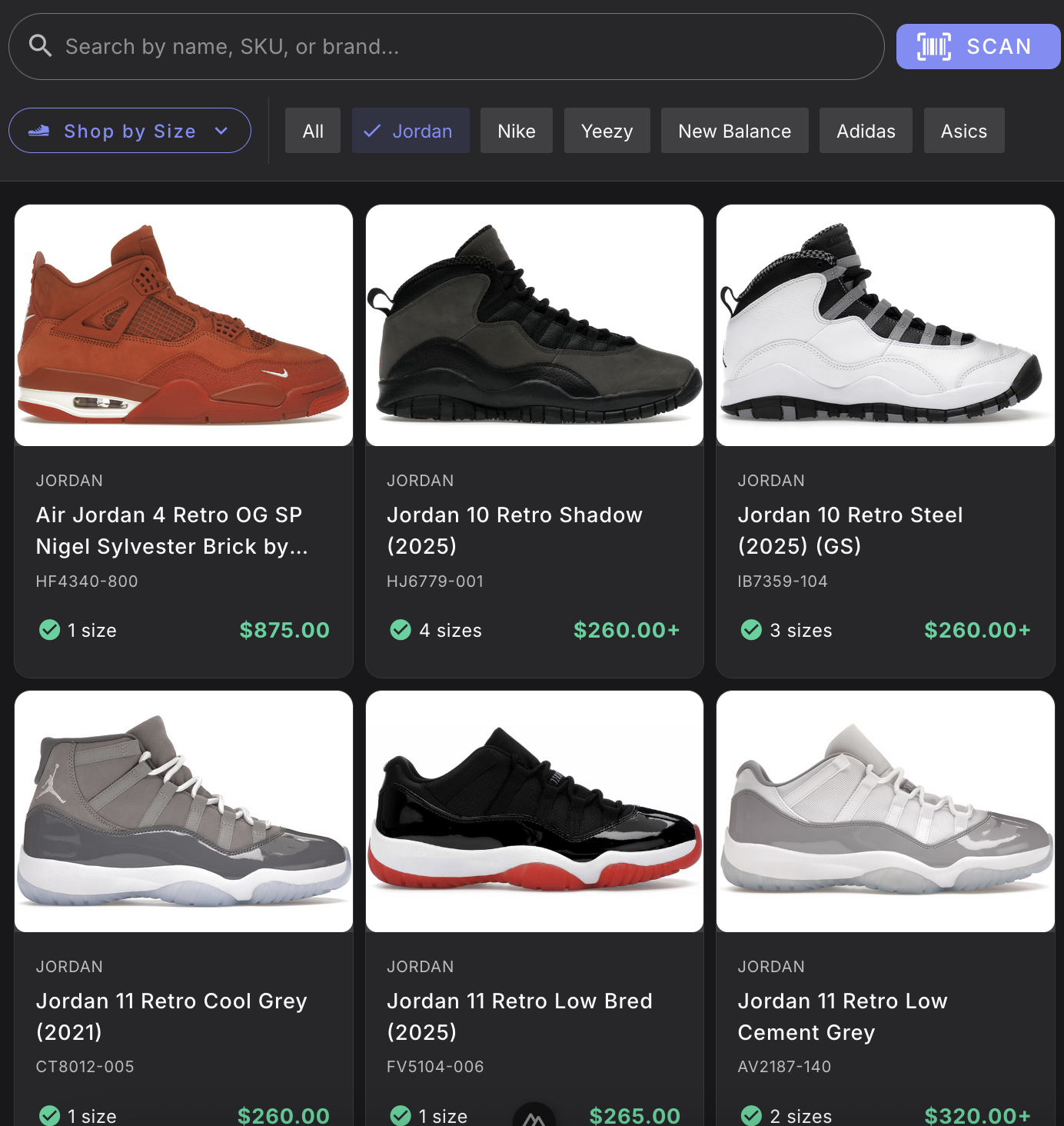Screen dimensions: 1064x1126
Task: Open the Jordan 10 Retro Steel shoe image
Action: (886, 325)
